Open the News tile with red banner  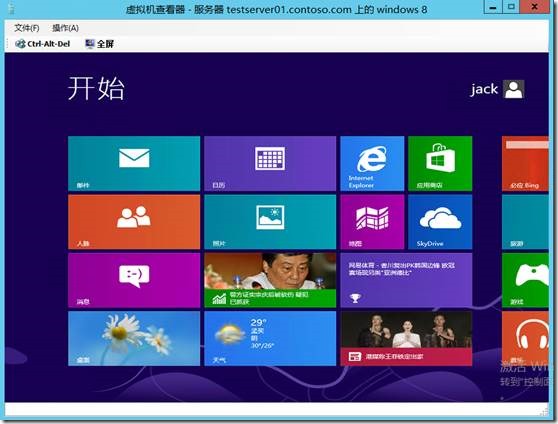pos(406,339)
